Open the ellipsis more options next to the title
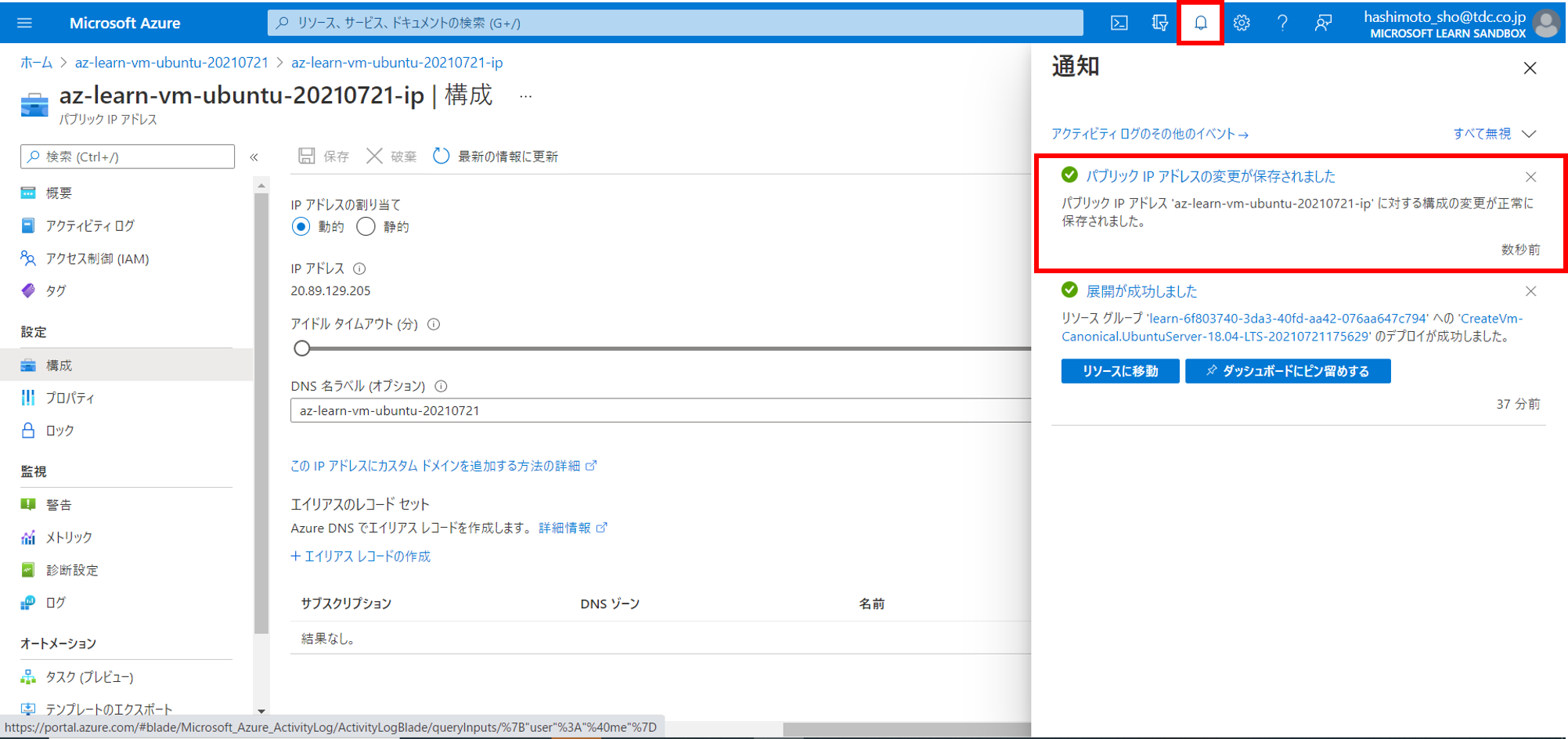Image resolution: width=1568 pixels, height=739 pixels. pyautogui.click(x=526, y=96)
